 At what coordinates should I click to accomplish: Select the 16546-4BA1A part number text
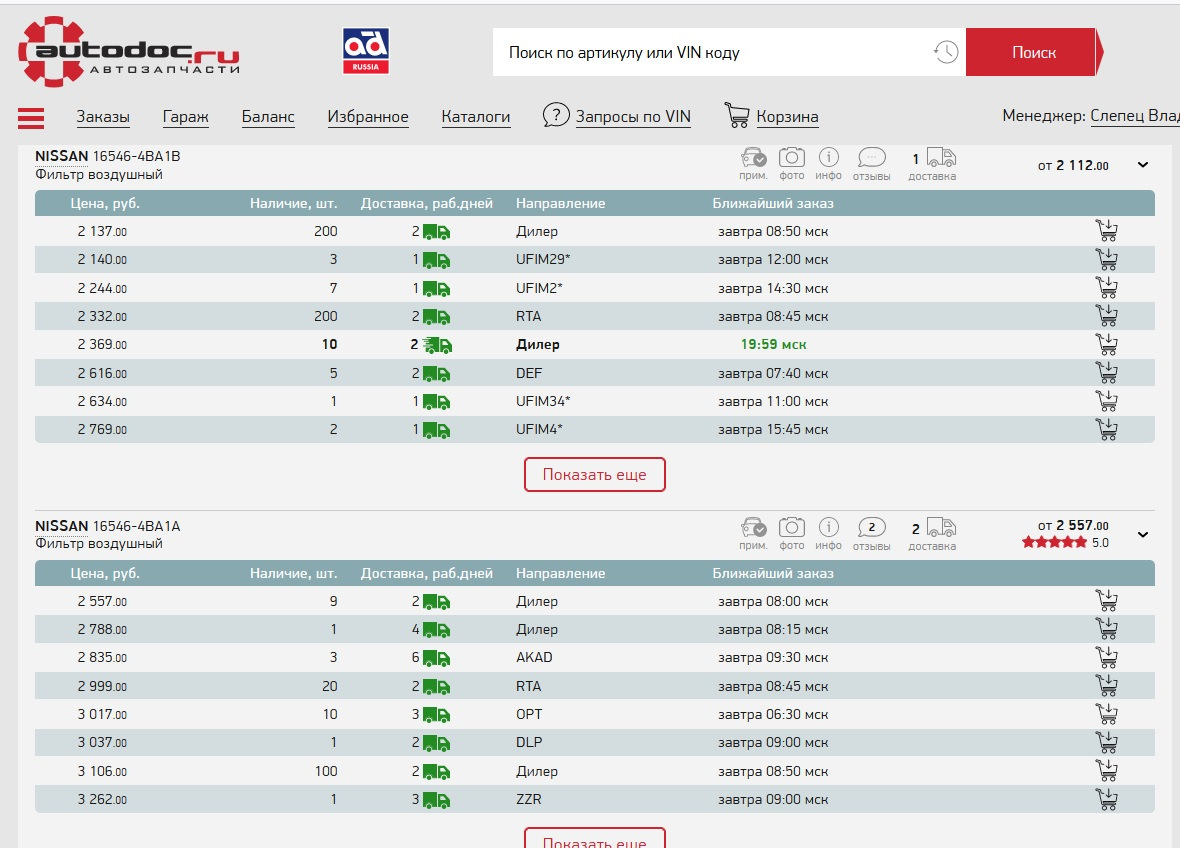(x=136, y=526)
